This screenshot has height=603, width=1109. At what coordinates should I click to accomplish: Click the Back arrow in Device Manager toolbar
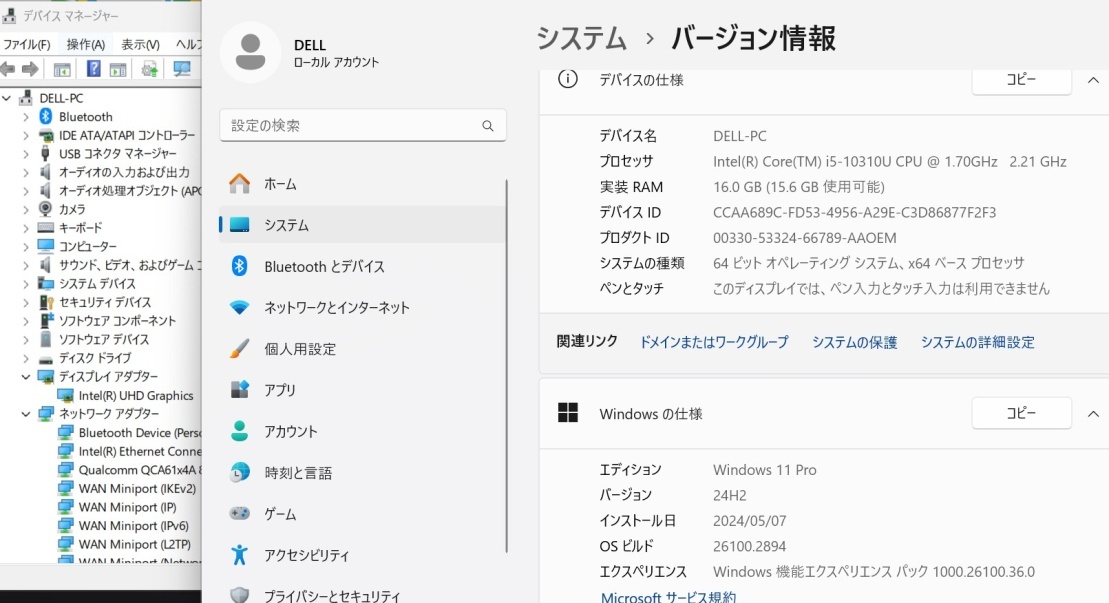[x=8, y=69]
